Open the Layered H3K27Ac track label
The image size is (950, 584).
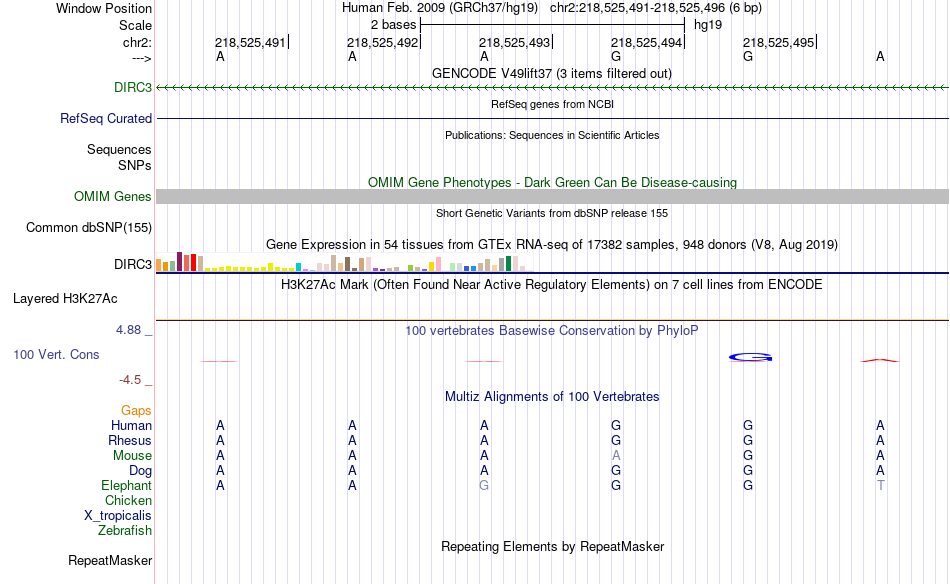point(65,298)
